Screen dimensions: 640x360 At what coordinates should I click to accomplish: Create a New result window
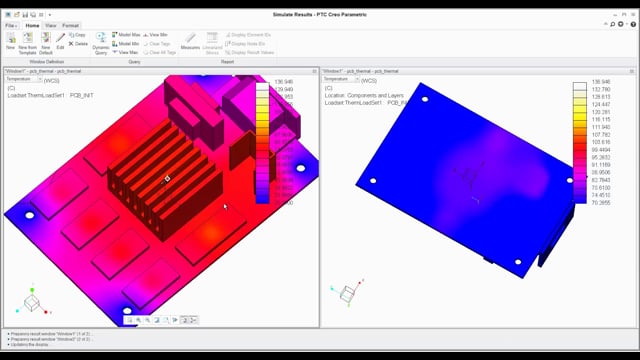tap(11, 41)
